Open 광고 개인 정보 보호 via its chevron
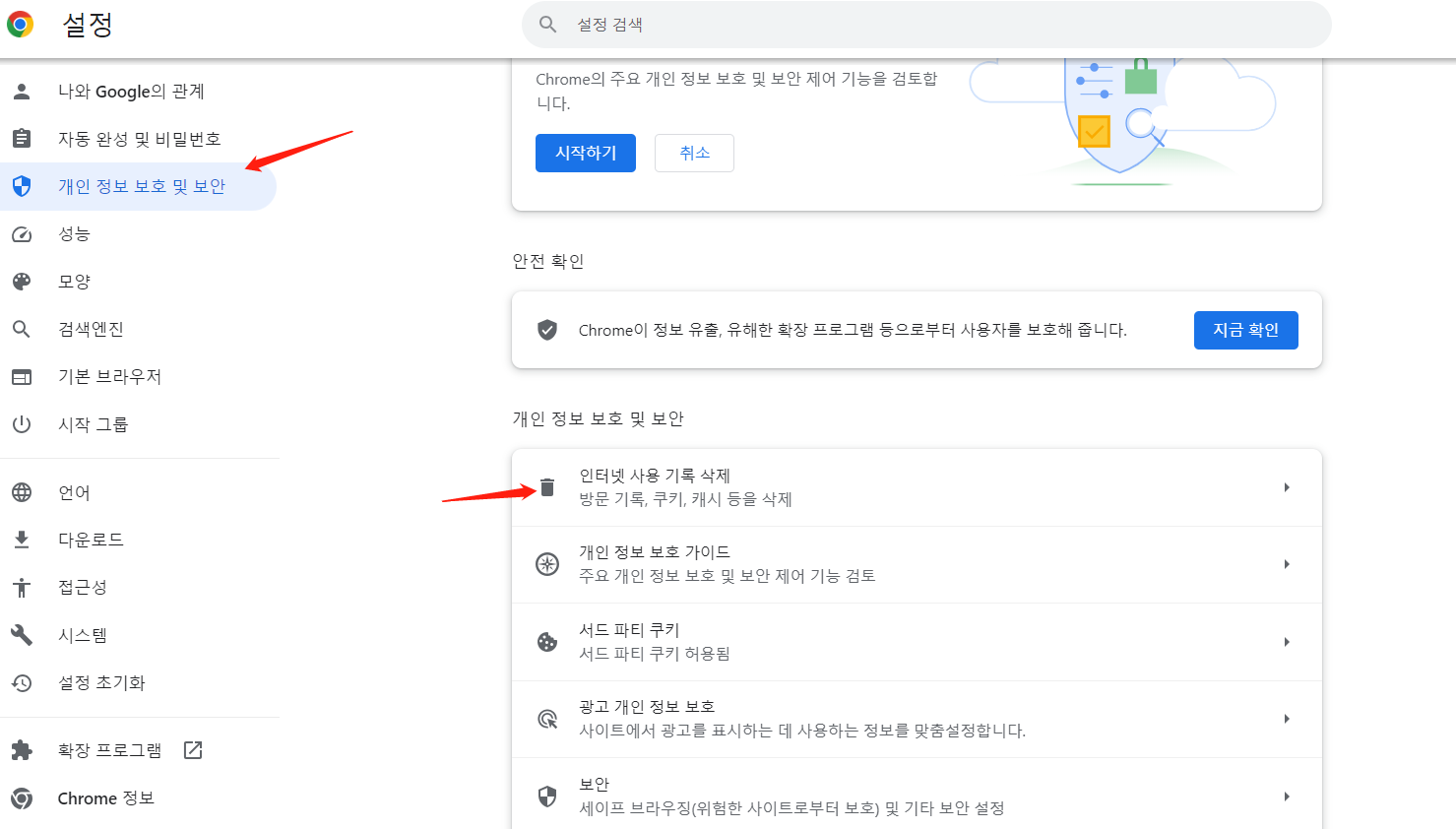 pos(1286,718)
